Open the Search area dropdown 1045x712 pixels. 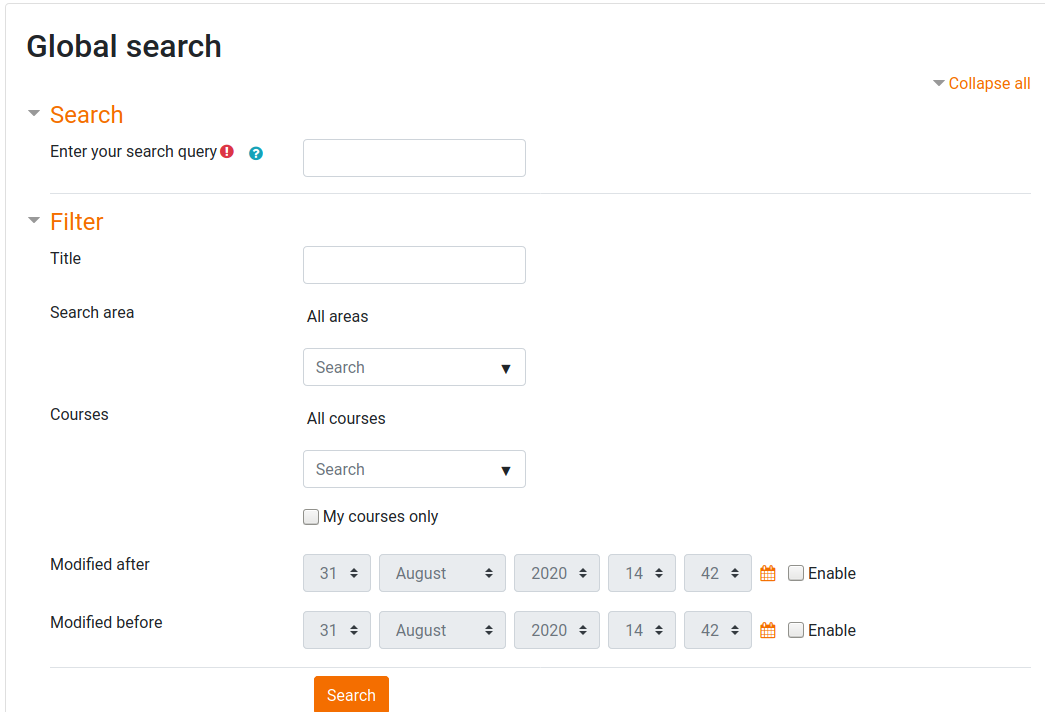[414, 367]
